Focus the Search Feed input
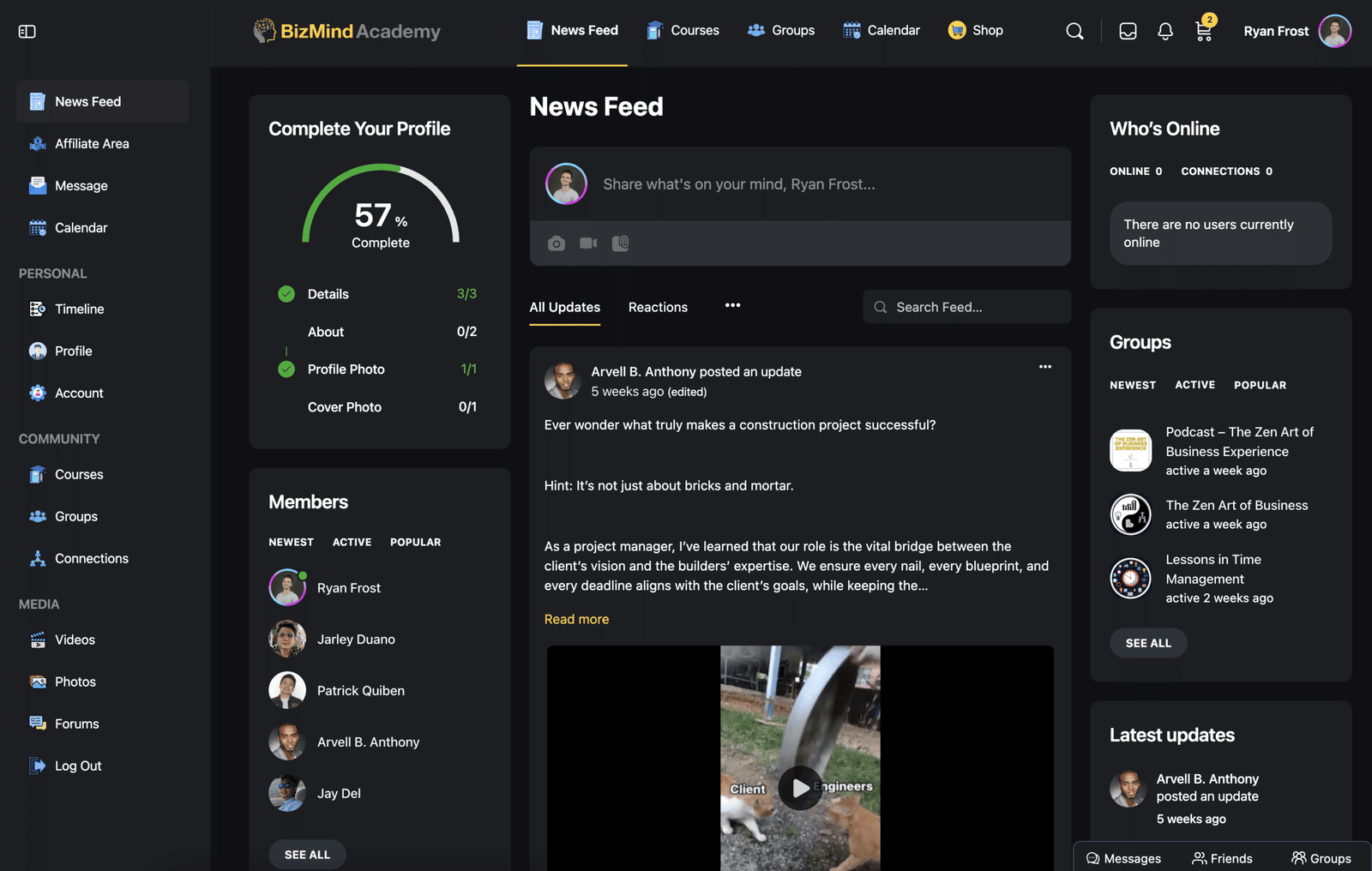Viewport: 1372px width, 871px height. (967, 307)
